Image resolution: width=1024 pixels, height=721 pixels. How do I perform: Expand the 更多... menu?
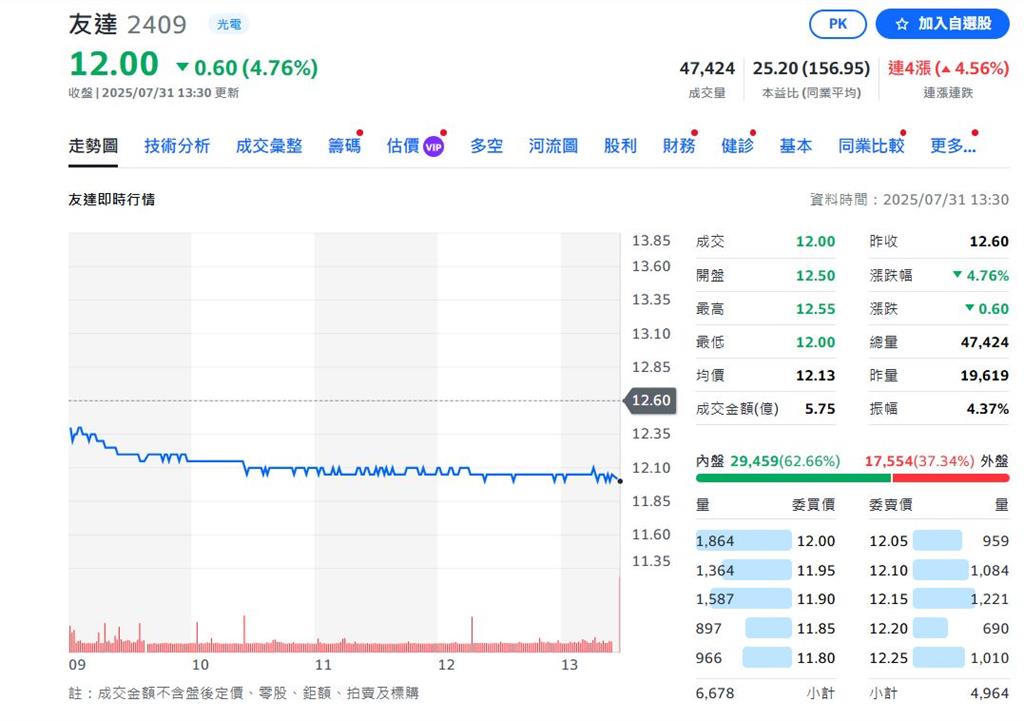pos(953,146)
